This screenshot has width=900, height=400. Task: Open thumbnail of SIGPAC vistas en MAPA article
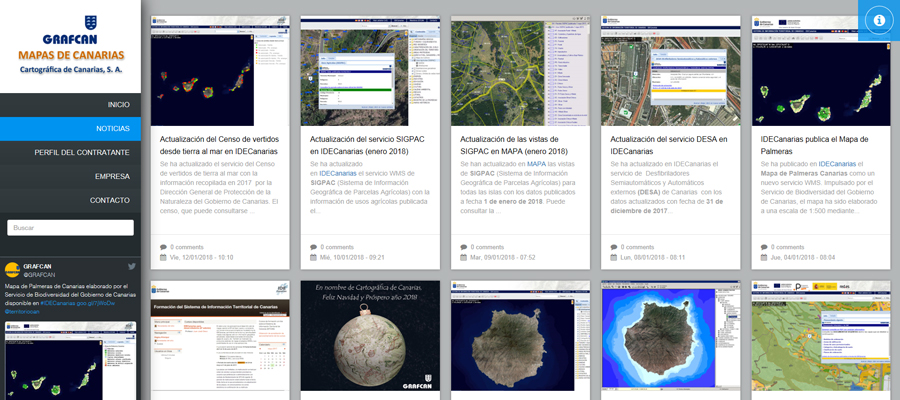[x=521, y=71]
